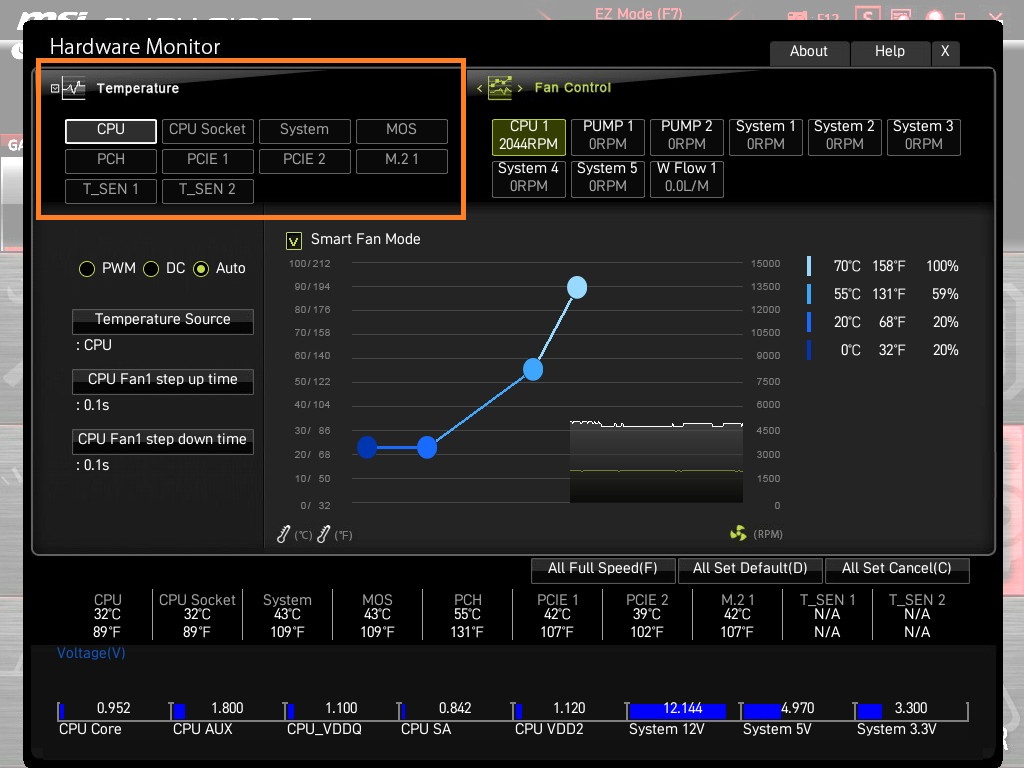
Task: Select PCIE 2 temperature sensor
Action: coord(304,161)
